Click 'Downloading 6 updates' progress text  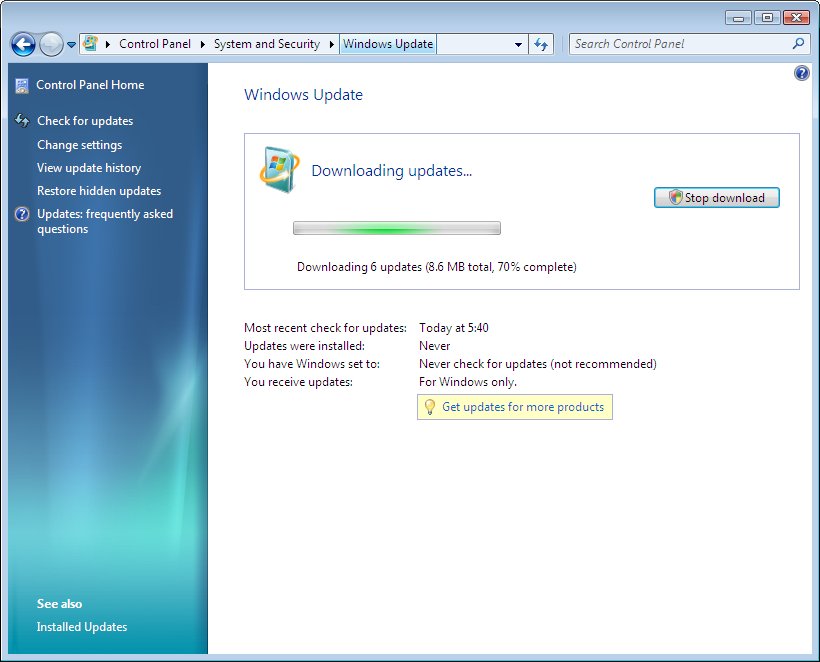pos(437,267)
